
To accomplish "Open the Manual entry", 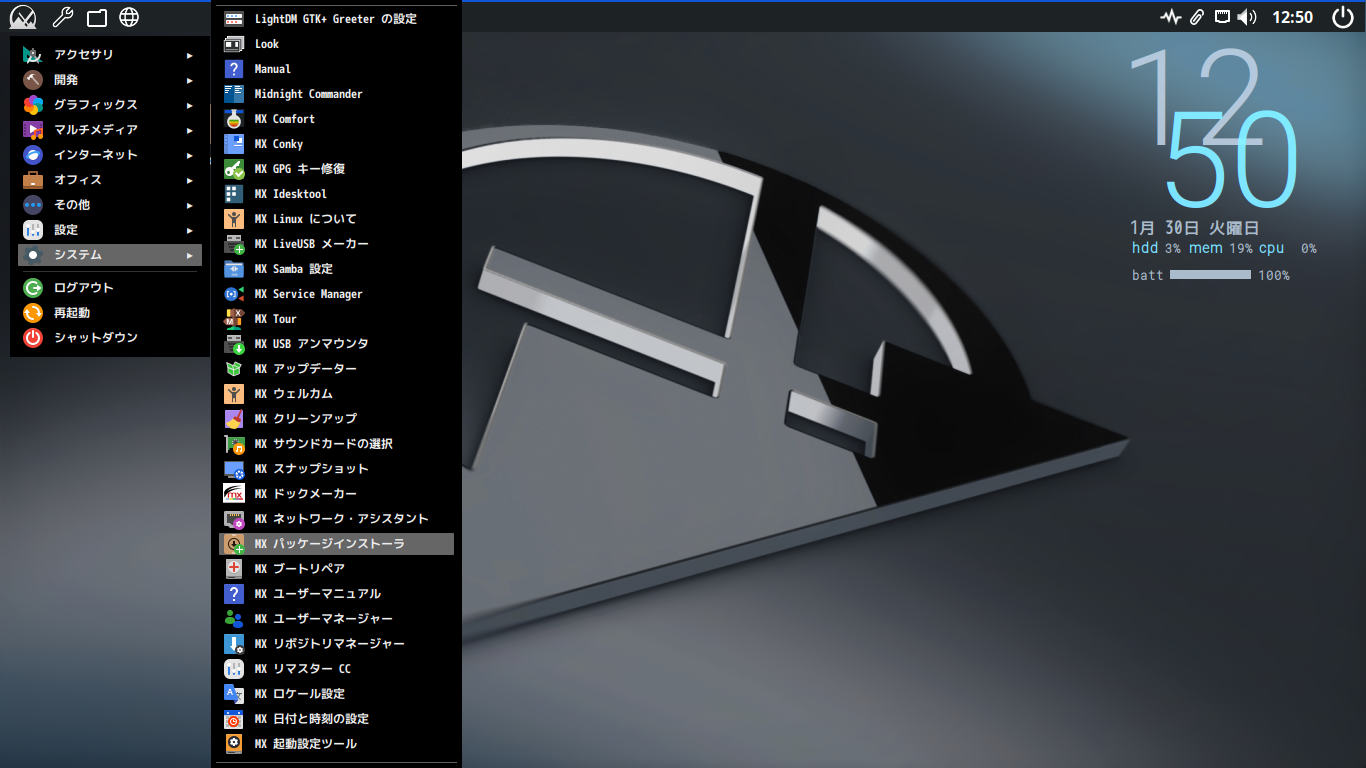I will (x=336, y=69).
